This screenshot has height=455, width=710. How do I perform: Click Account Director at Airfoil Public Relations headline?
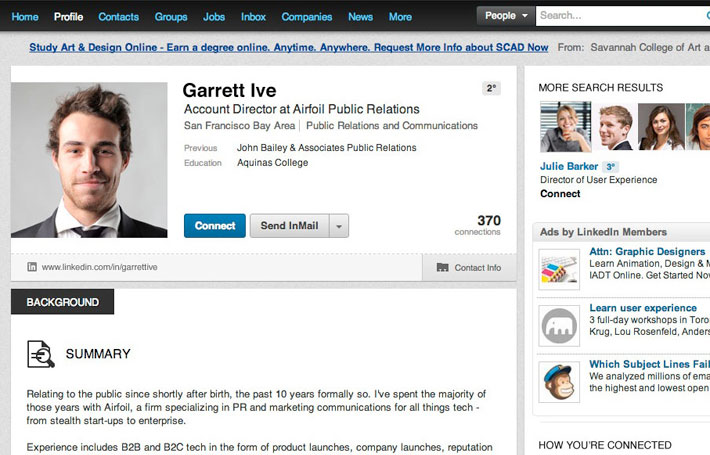(x=302, y=109)
